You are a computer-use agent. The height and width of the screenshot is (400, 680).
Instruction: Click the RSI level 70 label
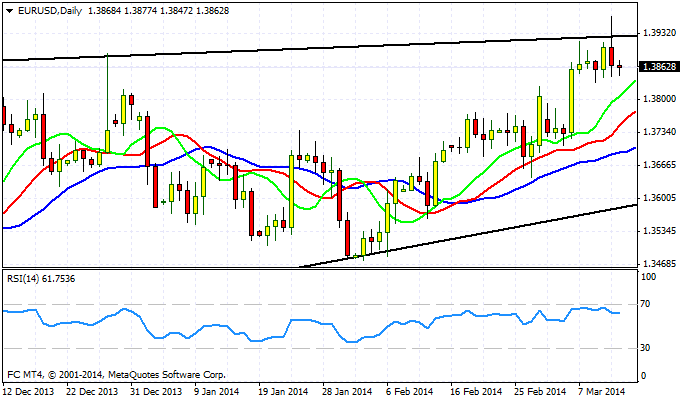pos(645,304)
